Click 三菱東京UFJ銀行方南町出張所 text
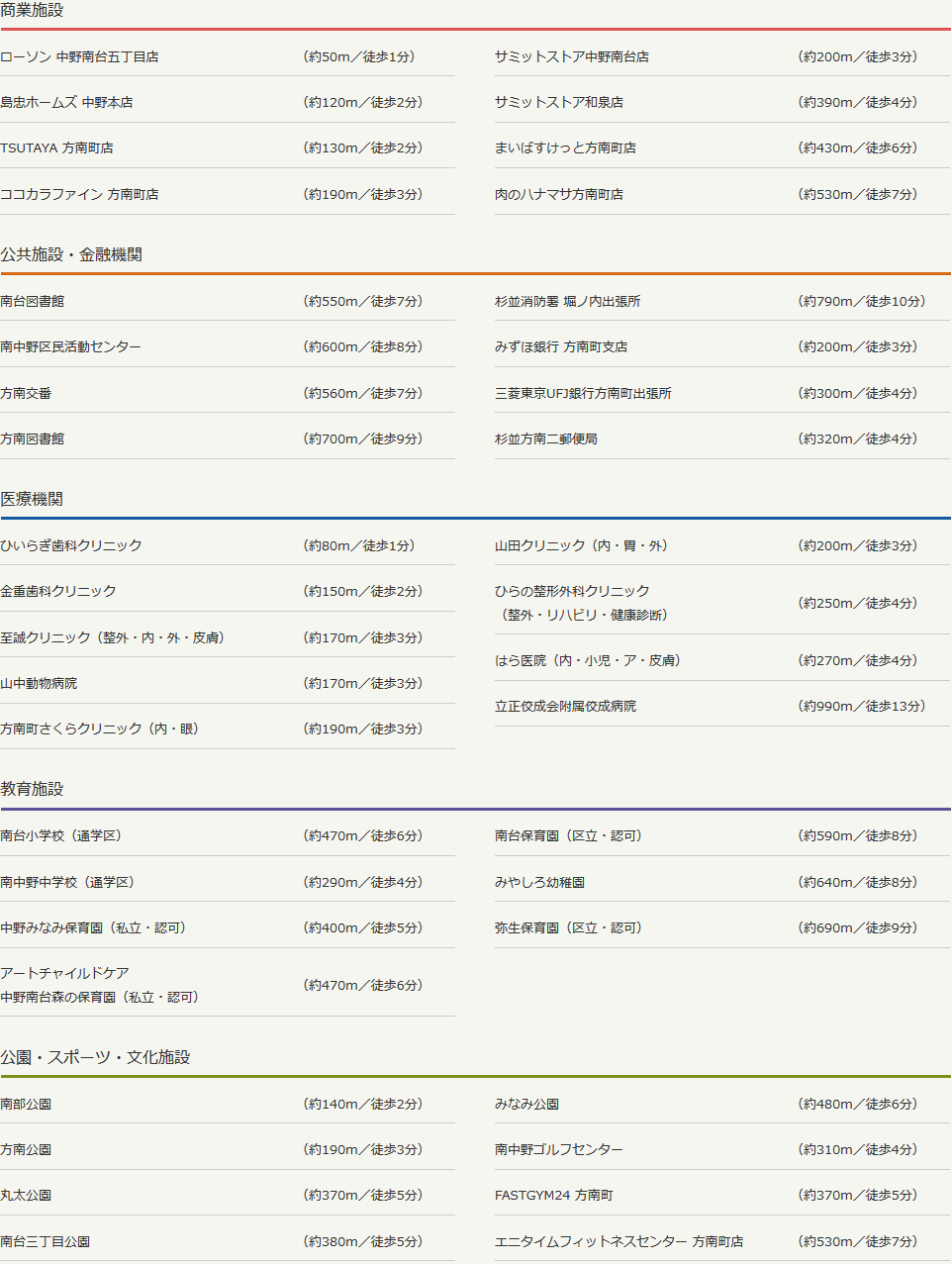This screenshot has width=952, height=1264. click(583, 393)
